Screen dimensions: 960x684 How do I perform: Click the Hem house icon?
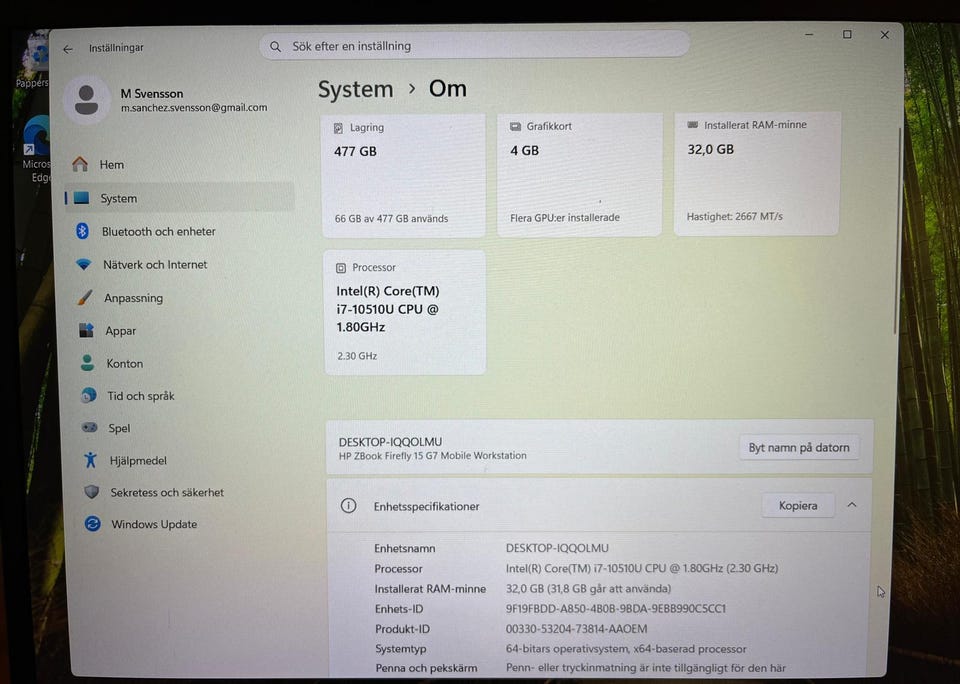click(x=80, y=164)
